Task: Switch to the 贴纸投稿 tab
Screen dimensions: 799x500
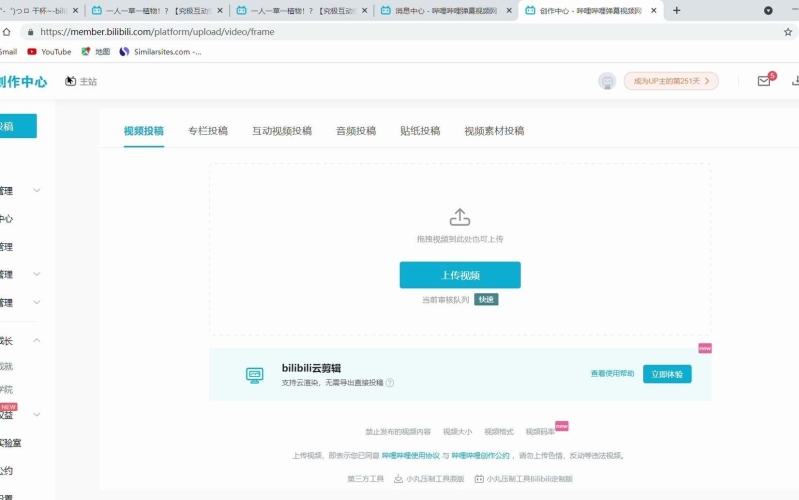Action: point(420,131)
